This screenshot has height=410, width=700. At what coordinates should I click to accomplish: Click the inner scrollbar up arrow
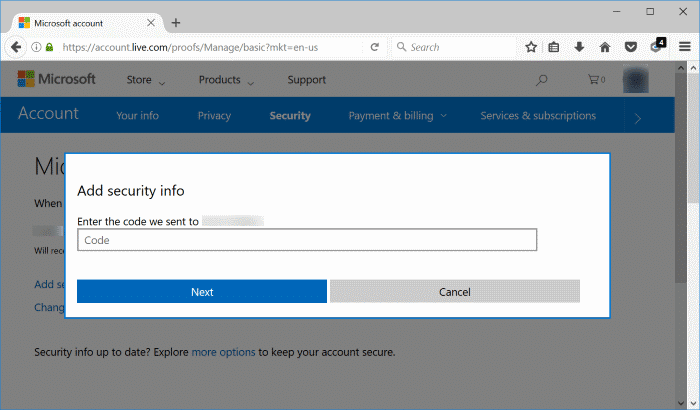click(x=680, y=68)
